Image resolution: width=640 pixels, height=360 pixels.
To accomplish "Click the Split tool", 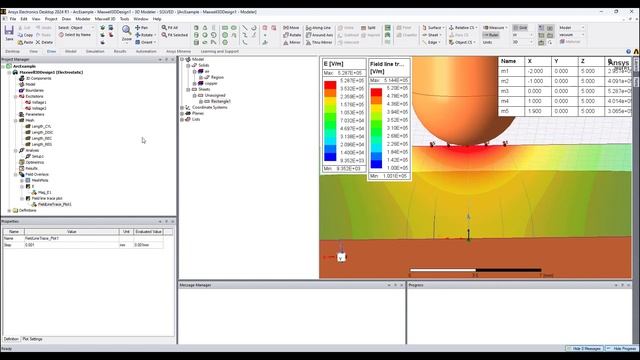I will (368, 28).
